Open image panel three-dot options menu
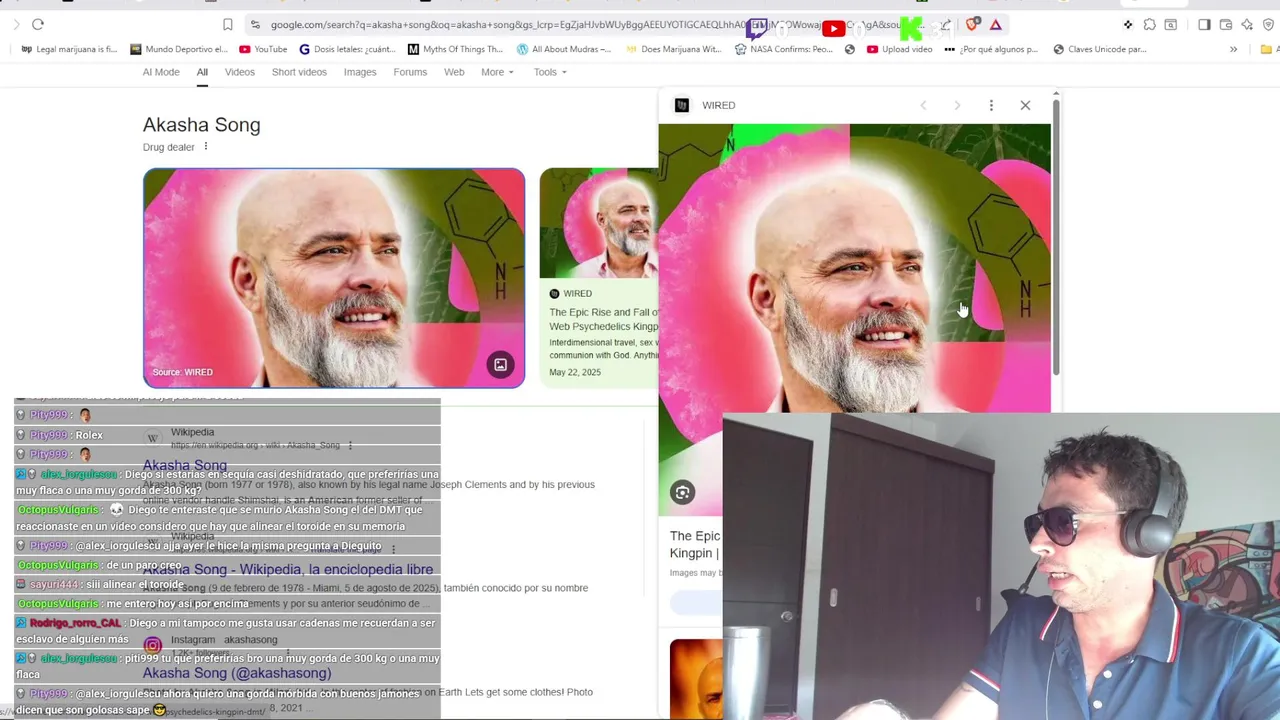Screen dimensions: 1280x720 pos(991,105)
